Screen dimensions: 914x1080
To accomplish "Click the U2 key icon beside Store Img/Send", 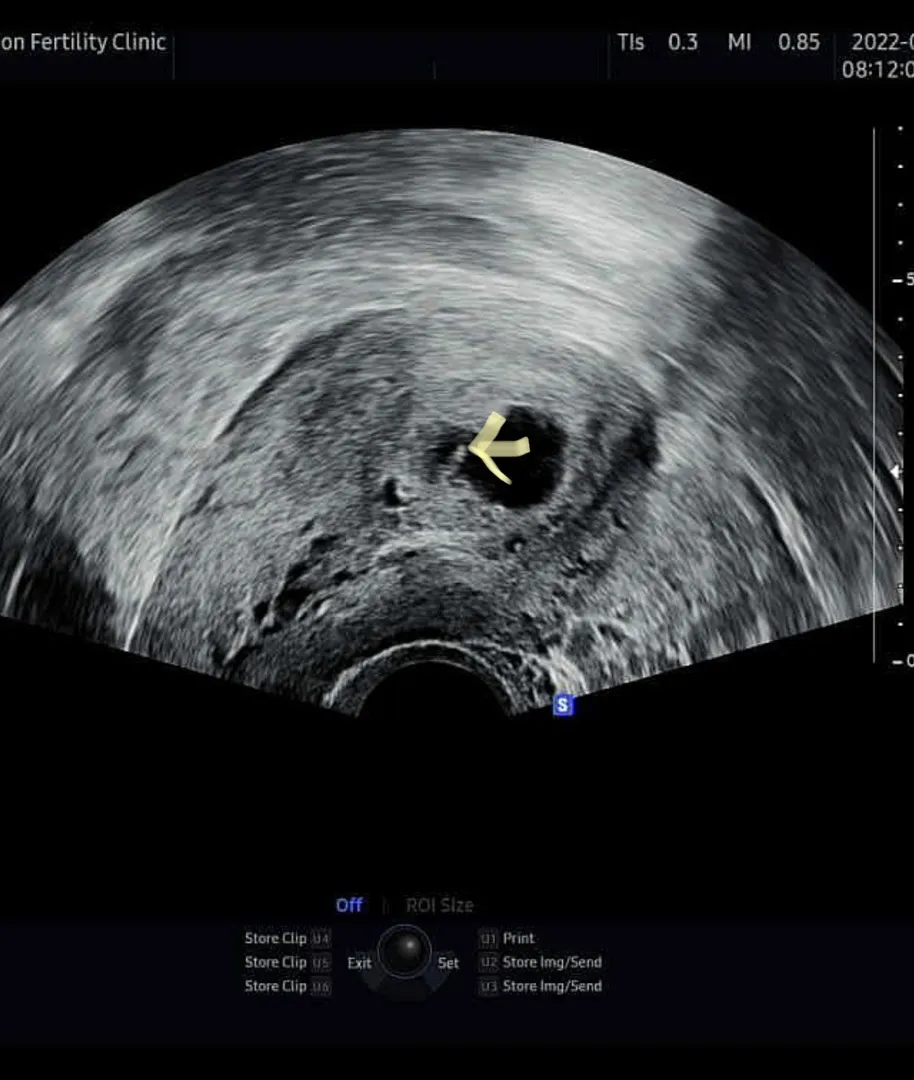I will point(488,962).
